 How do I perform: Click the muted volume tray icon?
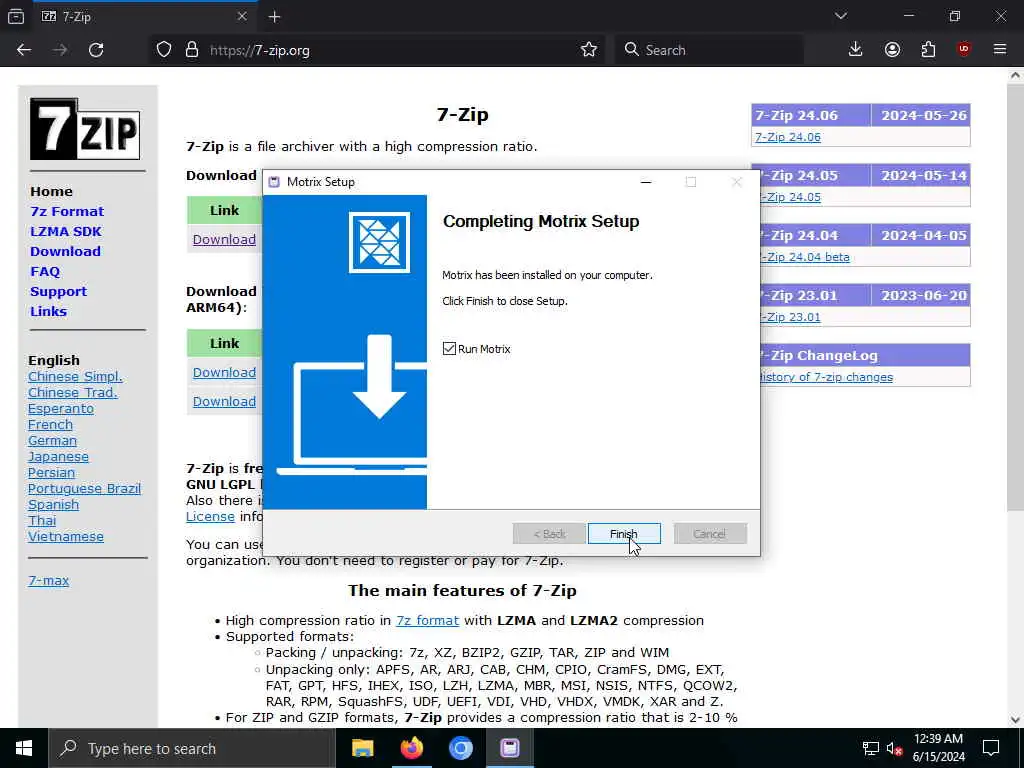[895, 748]
